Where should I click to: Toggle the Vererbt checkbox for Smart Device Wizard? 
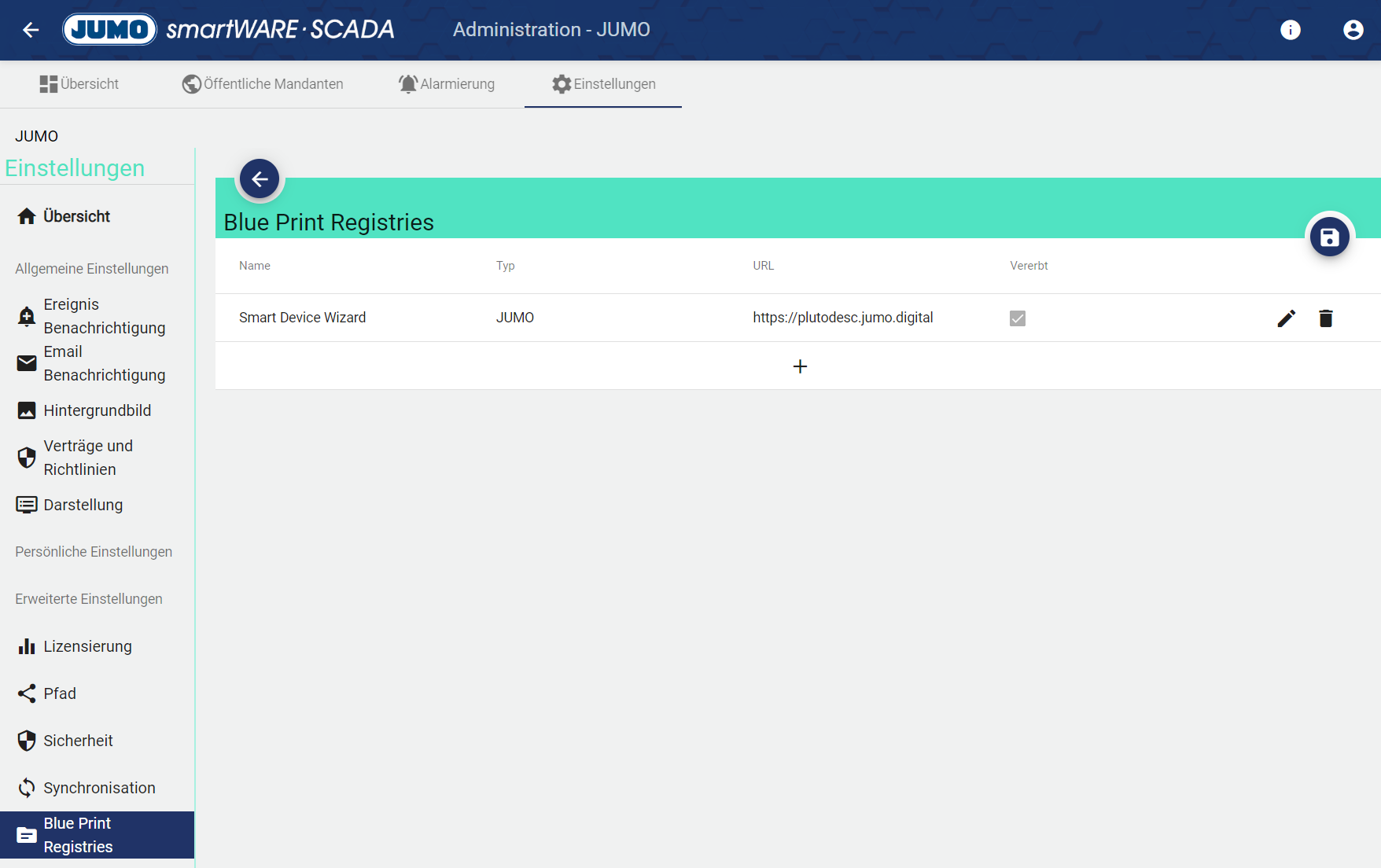point(1017,318)
